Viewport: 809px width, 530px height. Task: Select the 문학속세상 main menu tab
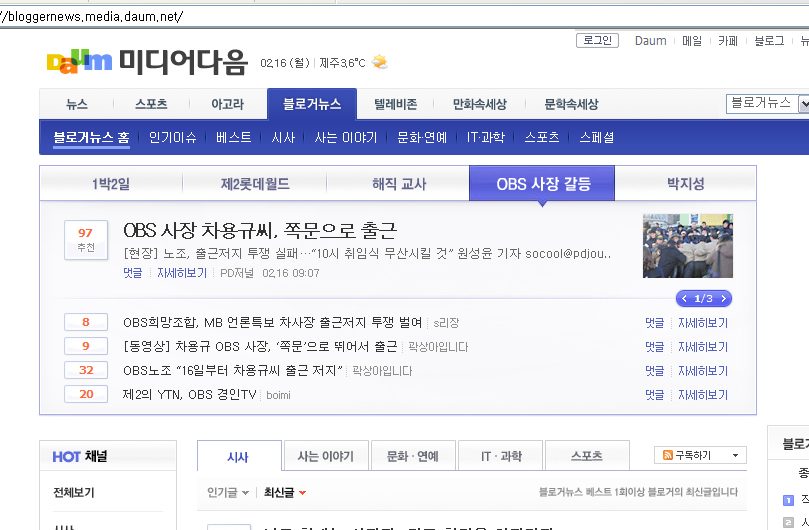tap(572, 104)
